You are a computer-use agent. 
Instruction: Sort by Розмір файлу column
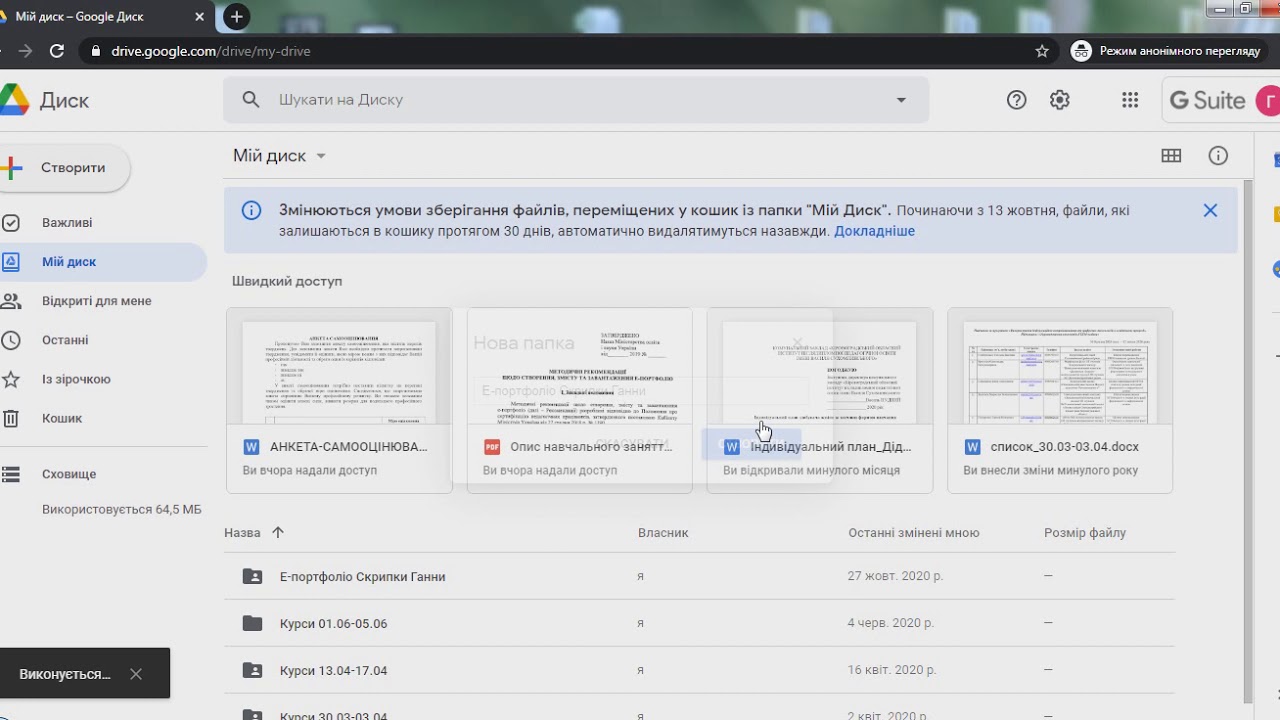tap(1085, 533)
